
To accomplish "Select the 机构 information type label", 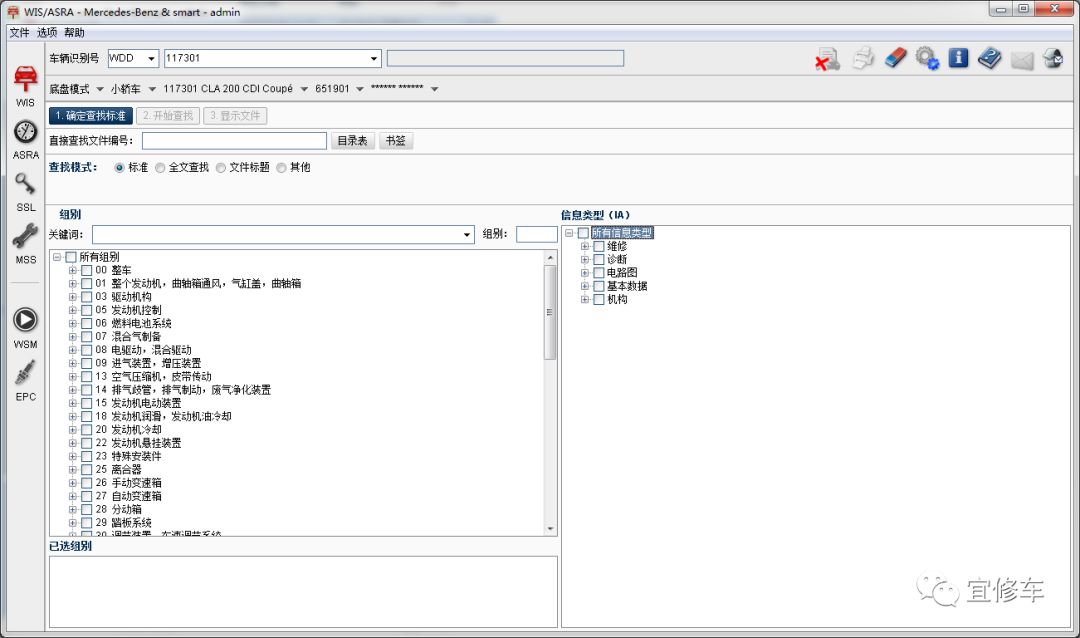I will 617,300.
